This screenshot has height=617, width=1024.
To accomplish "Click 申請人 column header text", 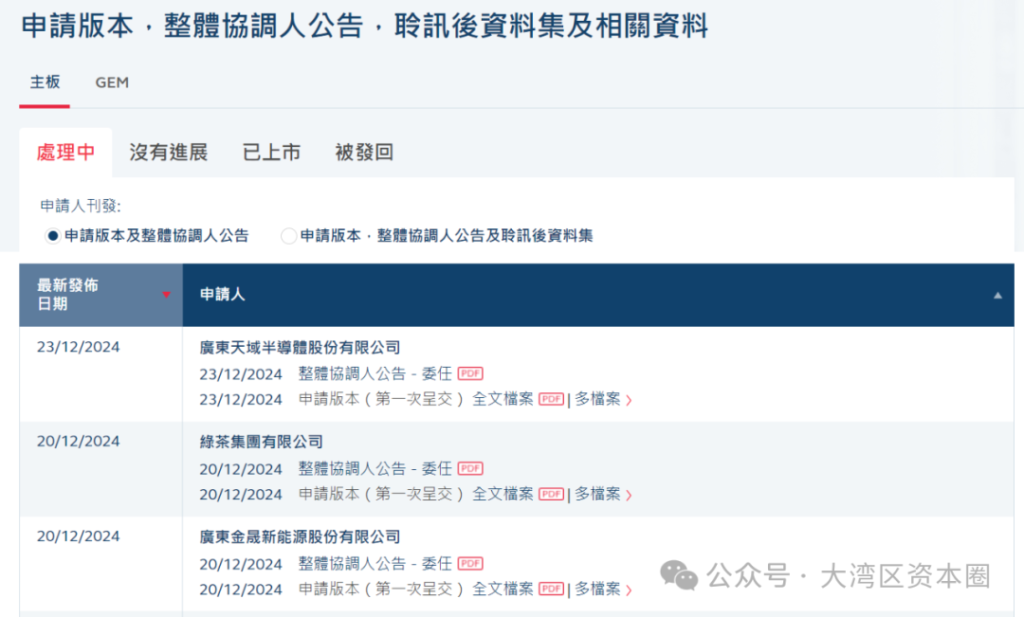I will coord(222,294).
